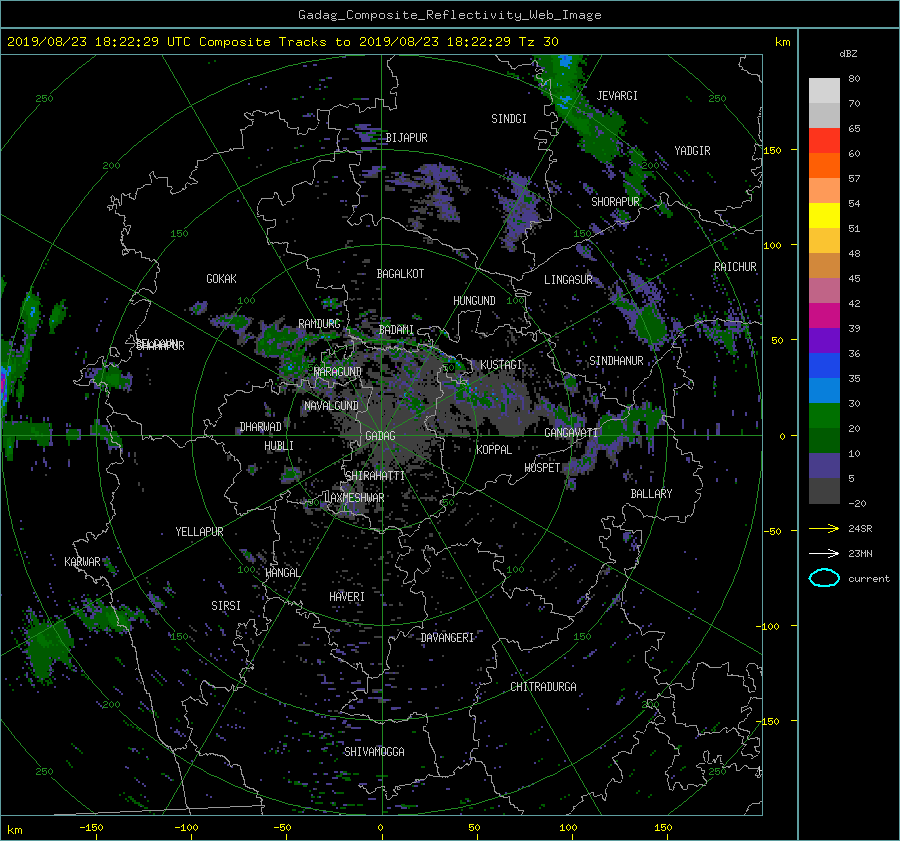Click the km unit label at bottom left

(x=14, y=830)
